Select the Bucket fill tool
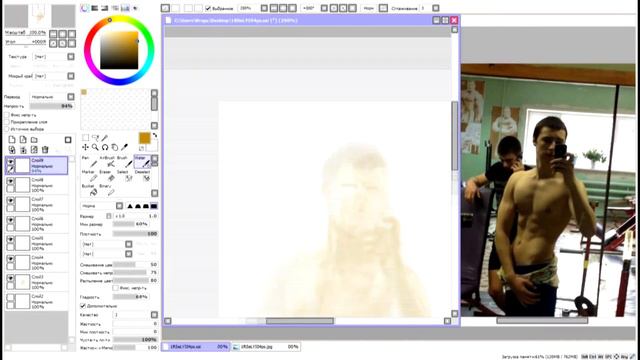The width and height of the screenshot is (640, 360). (x=90, y=190)
